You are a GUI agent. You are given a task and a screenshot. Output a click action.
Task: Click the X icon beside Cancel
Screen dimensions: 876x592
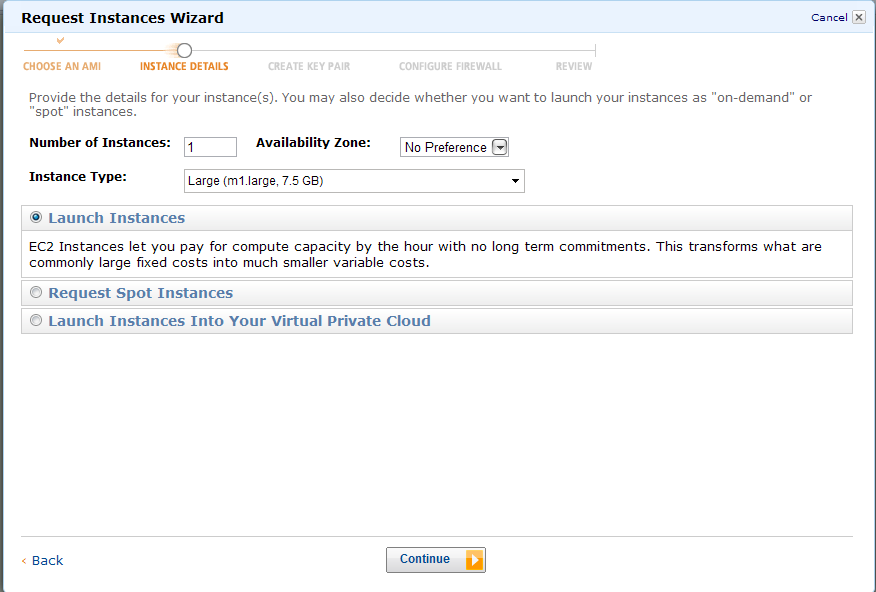[859, 17]
